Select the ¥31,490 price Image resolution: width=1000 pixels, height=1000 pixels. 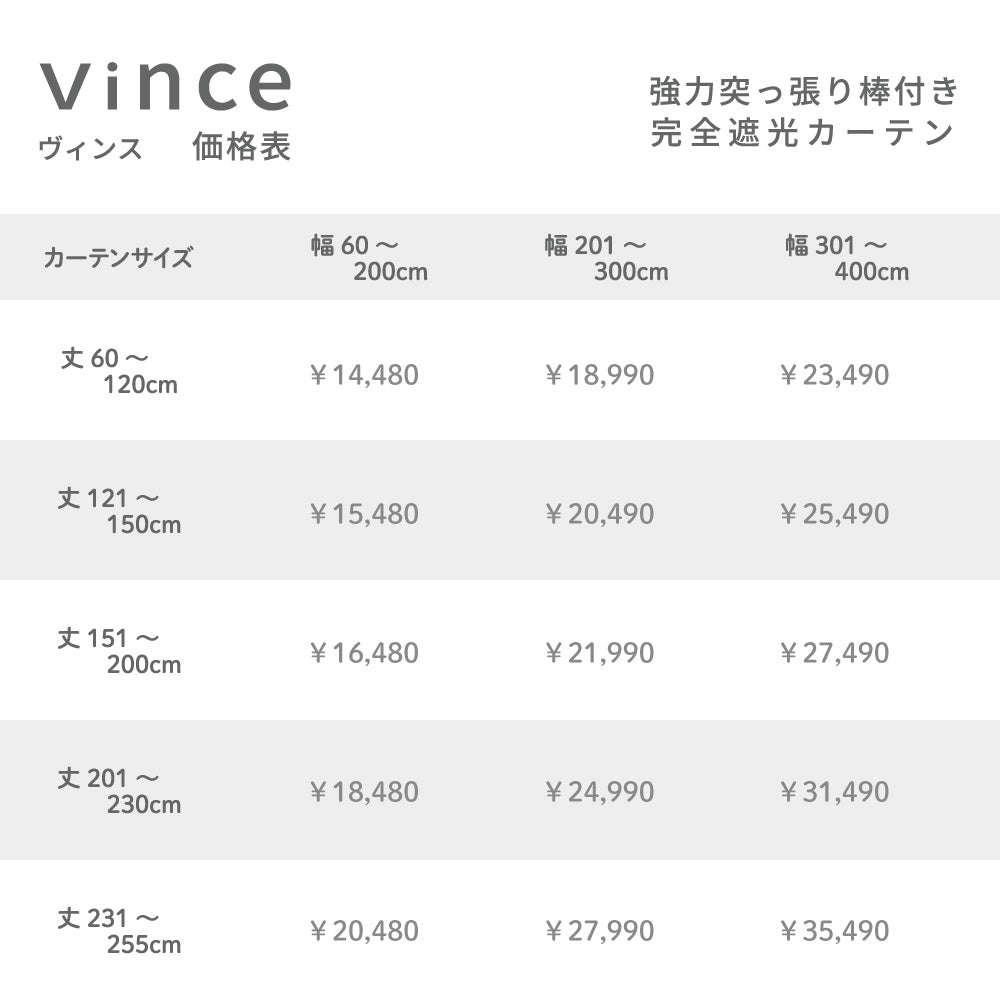[x=834, y=792]
